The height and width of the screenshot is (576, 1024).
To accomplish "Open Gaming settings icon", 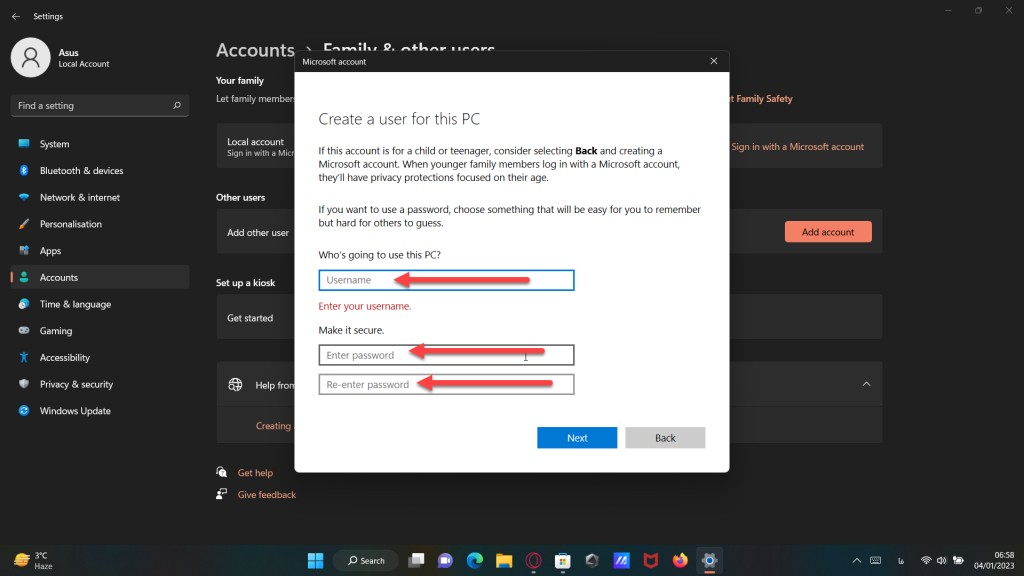I will (24, 331).
